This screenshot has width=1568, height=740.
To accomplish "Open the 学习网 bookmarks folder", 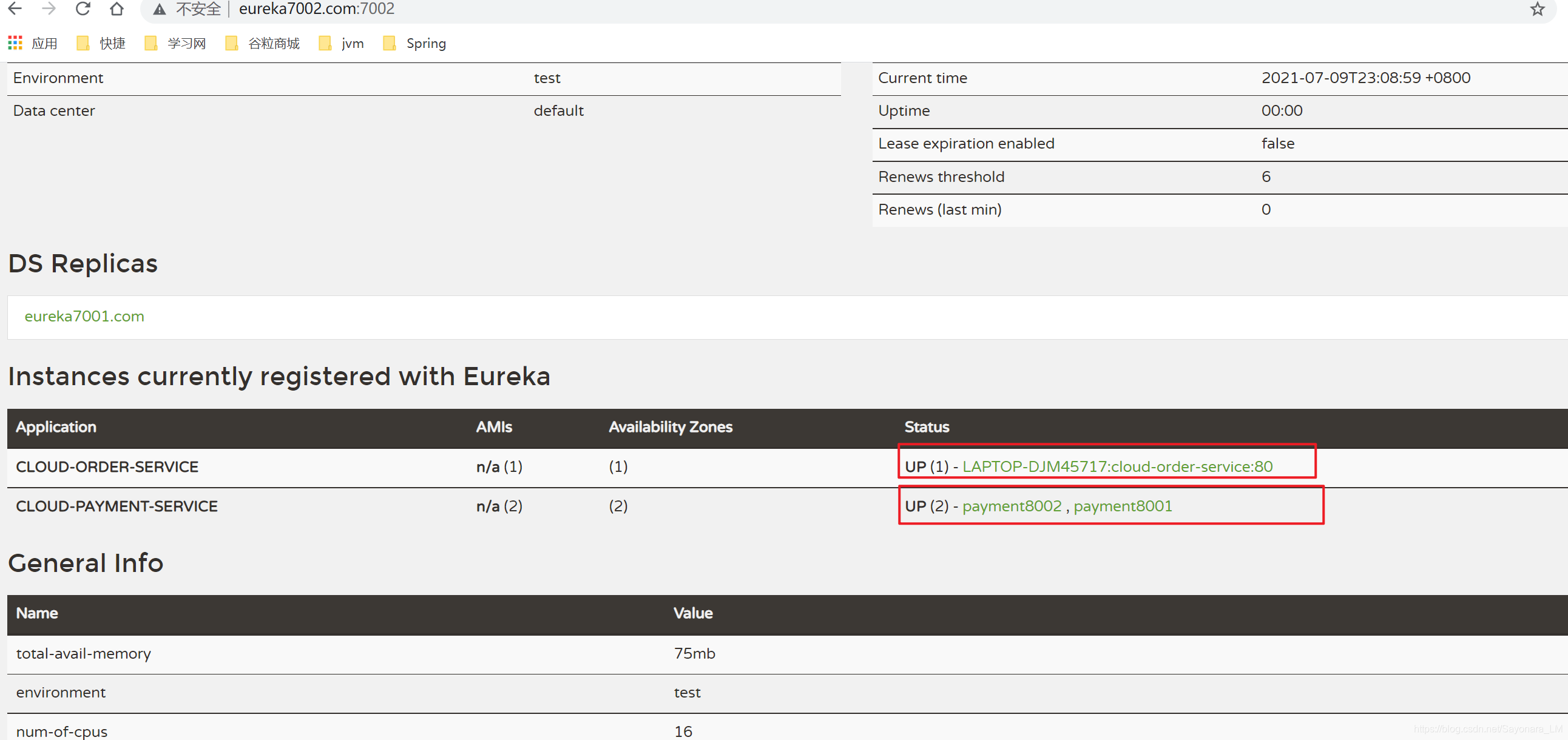I will tap(175, 43).
